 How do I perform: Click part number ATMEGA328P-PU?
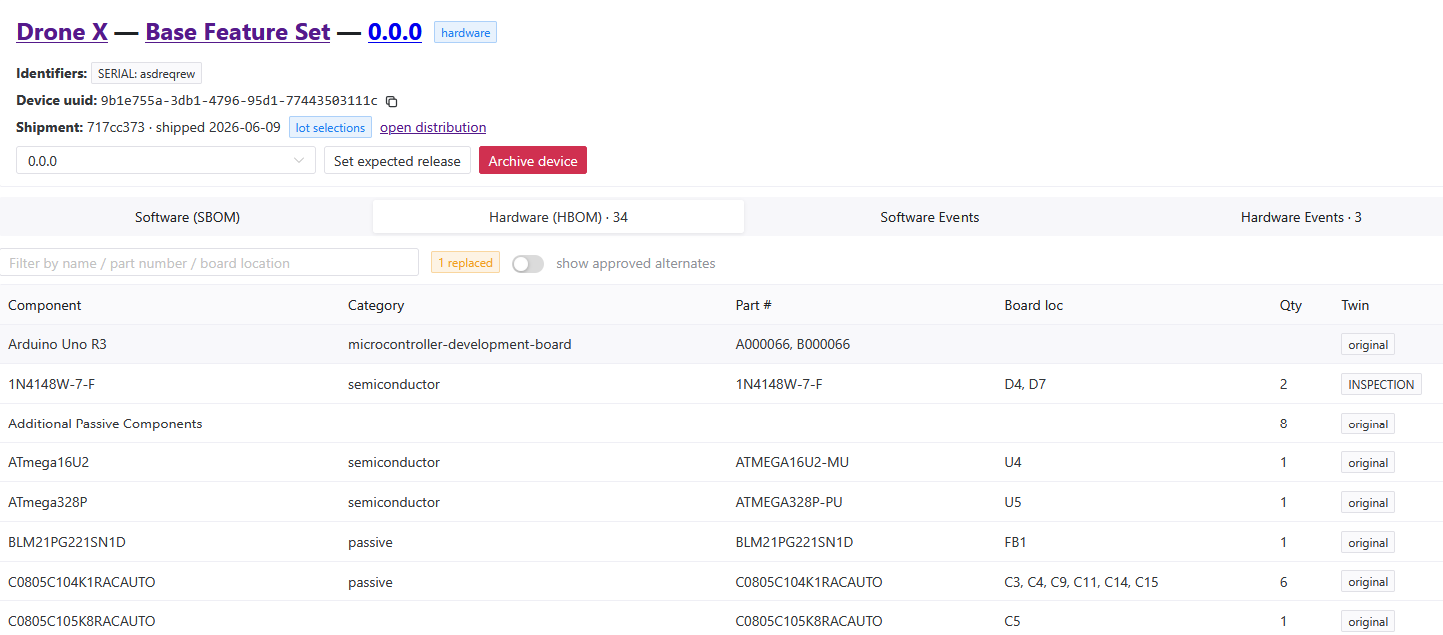pyautogui.click(x=791, y=502)
